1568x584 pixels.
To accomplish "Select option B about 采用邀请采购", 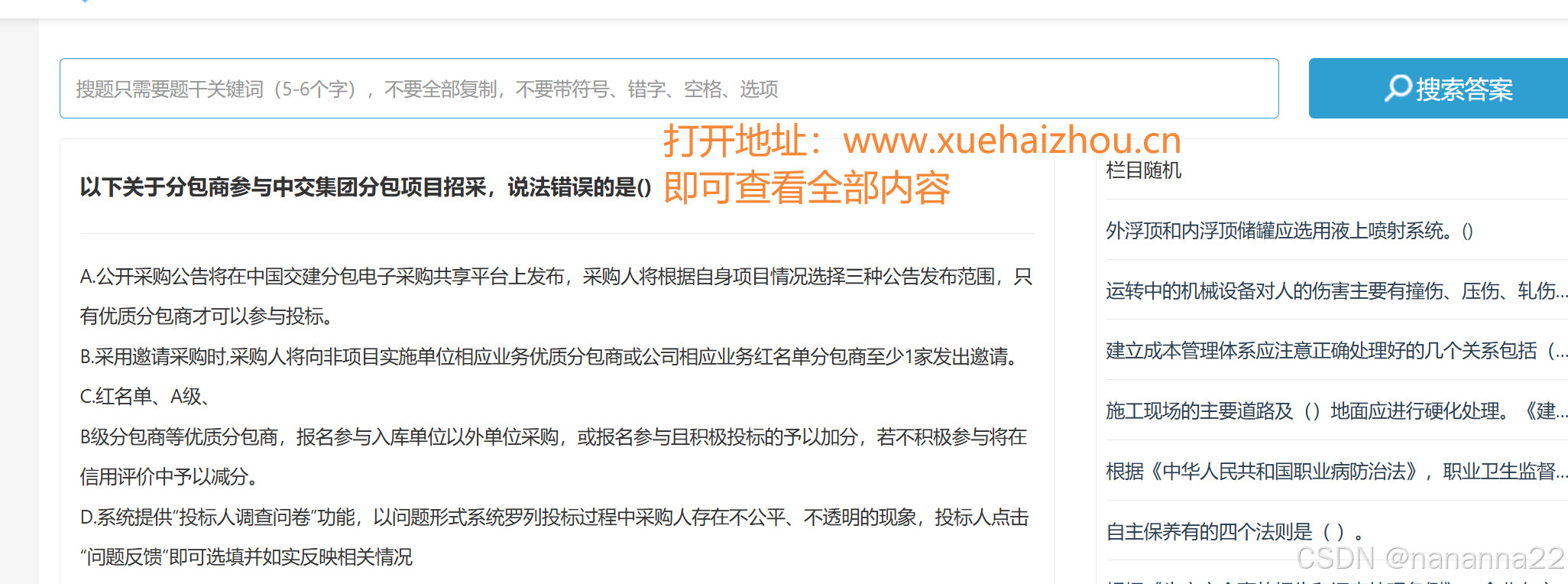I will 548,357.
